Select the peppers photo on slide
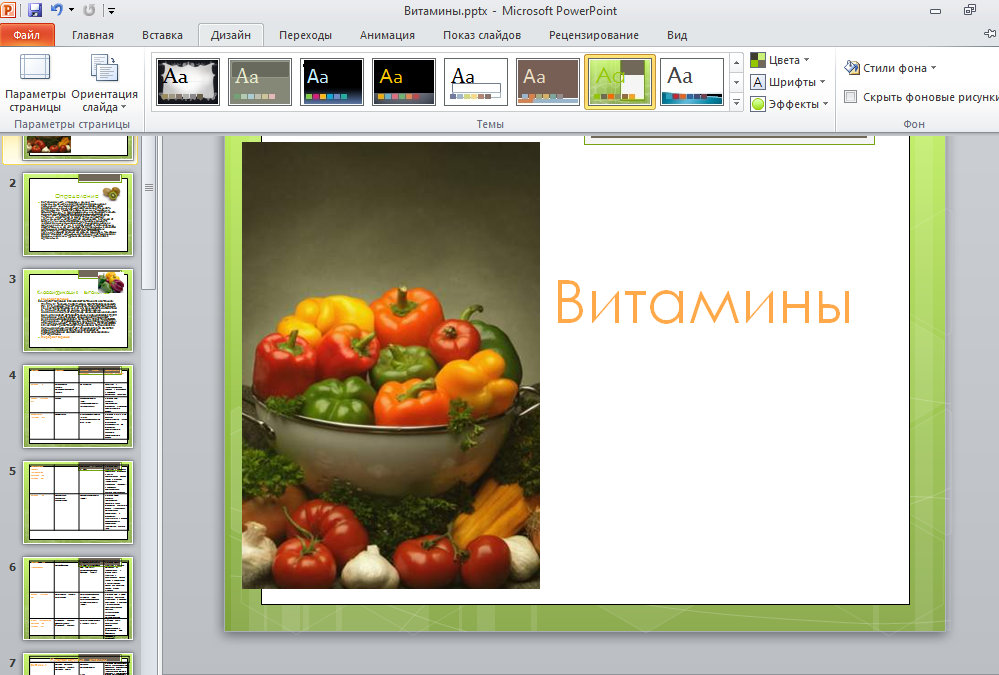The image size is (999, 675). [391, 365]
